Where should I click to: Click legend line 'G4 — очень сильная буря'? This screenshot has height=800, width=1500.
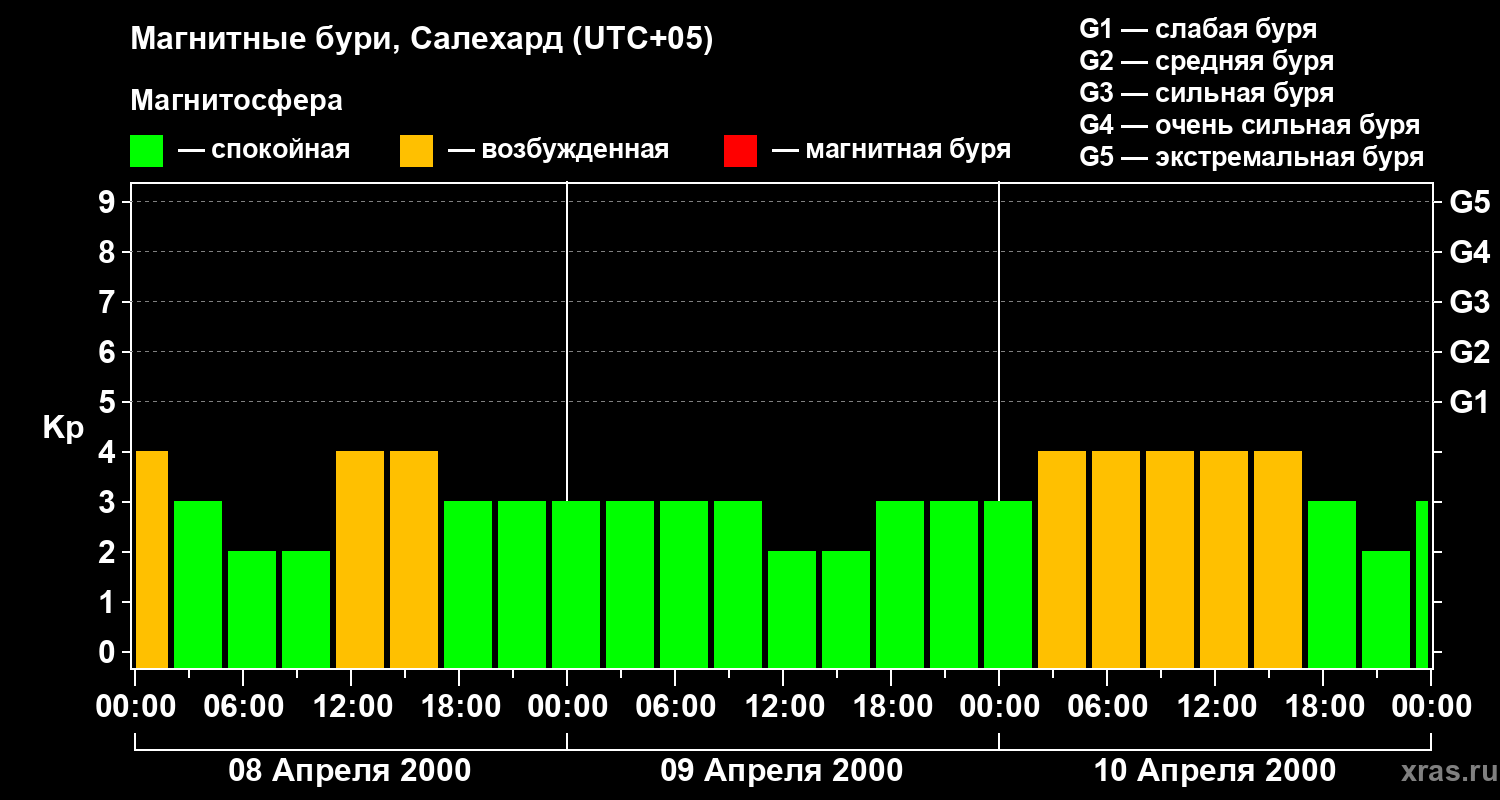click(1250, 125)
